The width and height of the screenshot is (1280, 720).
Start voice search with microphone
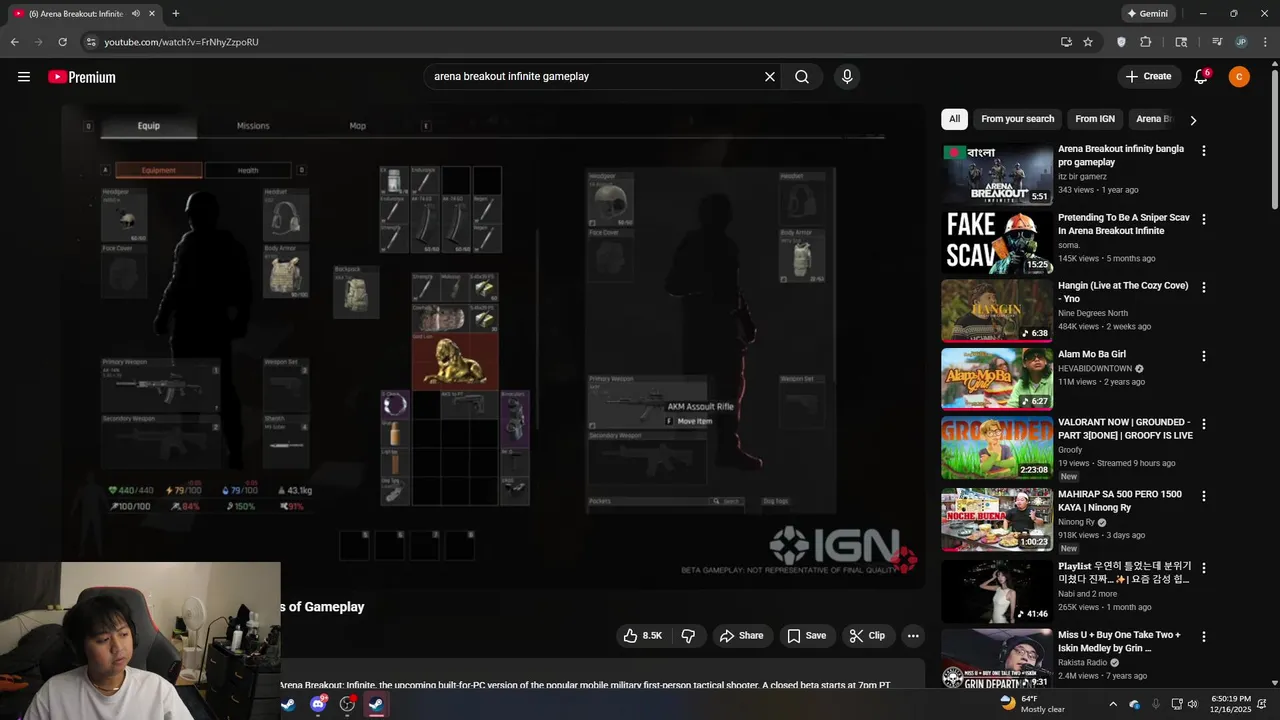847,77
